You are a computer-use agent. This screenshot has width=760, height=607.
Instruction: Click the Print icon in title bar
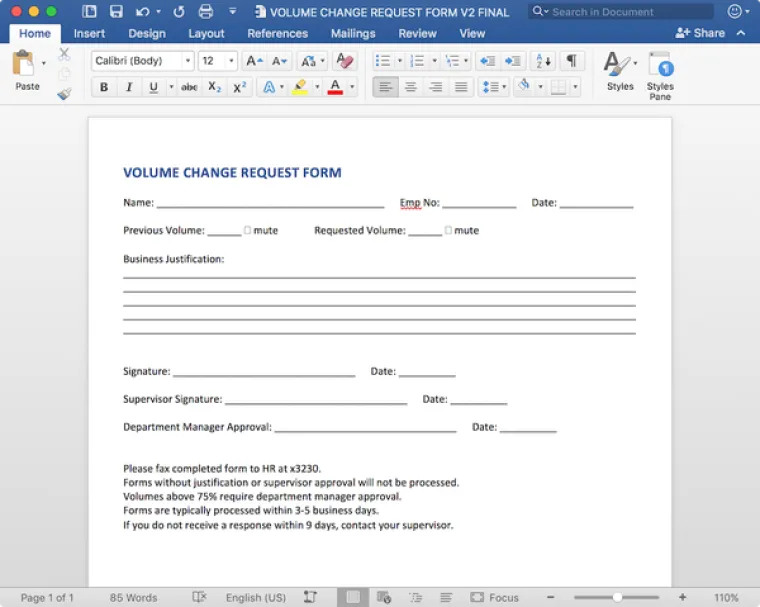point(206,12)
